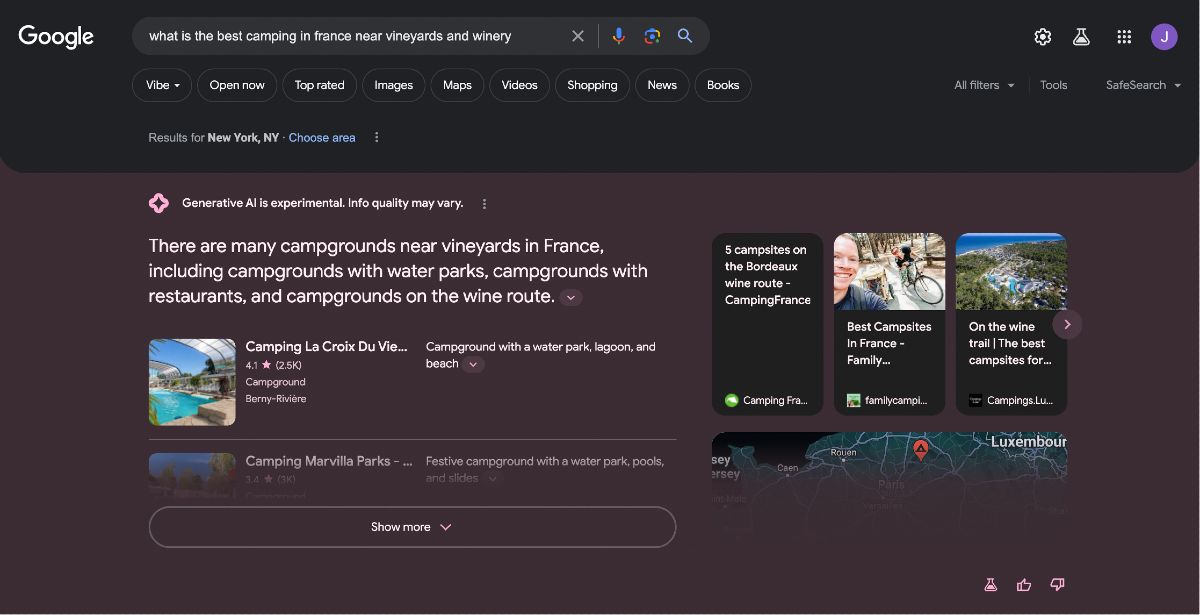Expand Camping Marvilla Parks description chevron
The width and height of the screenshot is (1200, 615).
coord(492,479)
